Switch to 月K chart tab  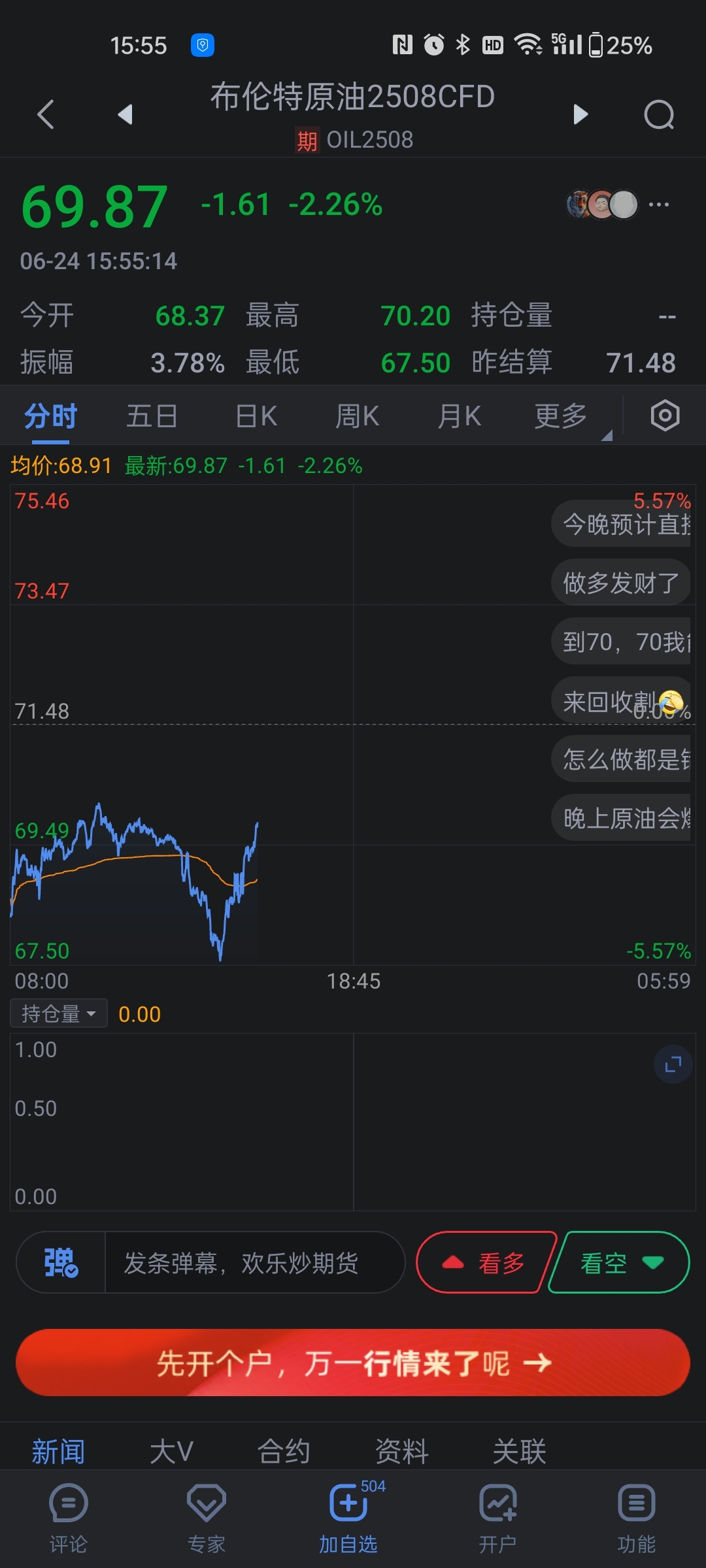(459, 416)
